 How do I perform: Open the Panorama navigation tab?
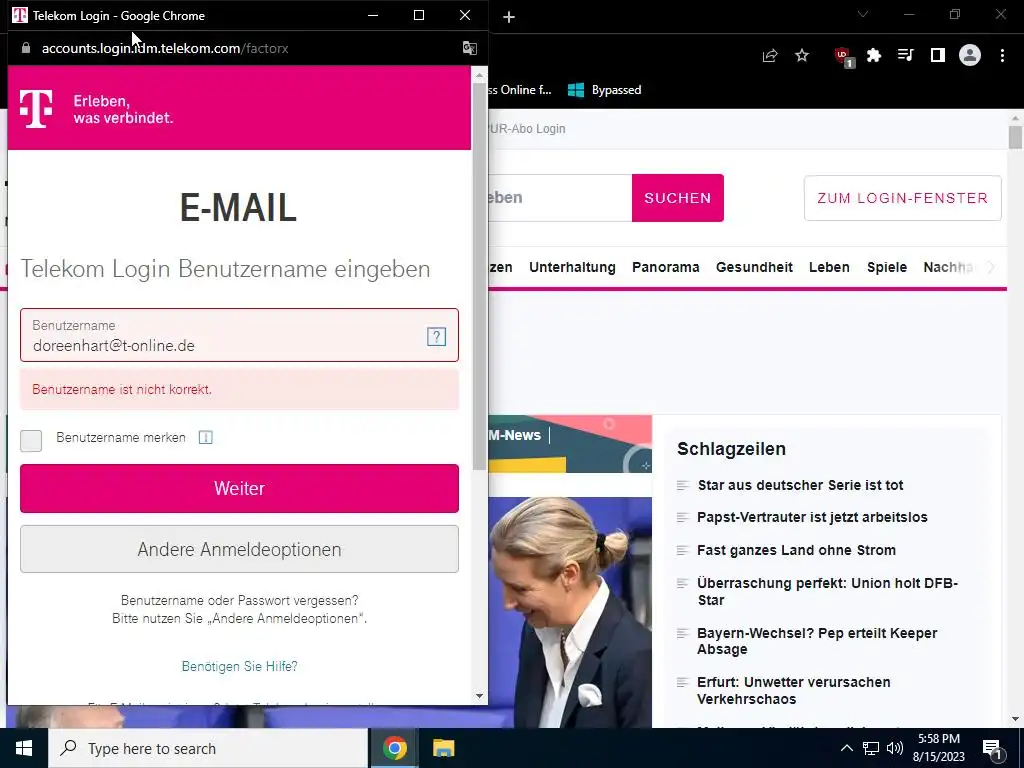coord(665,267)
